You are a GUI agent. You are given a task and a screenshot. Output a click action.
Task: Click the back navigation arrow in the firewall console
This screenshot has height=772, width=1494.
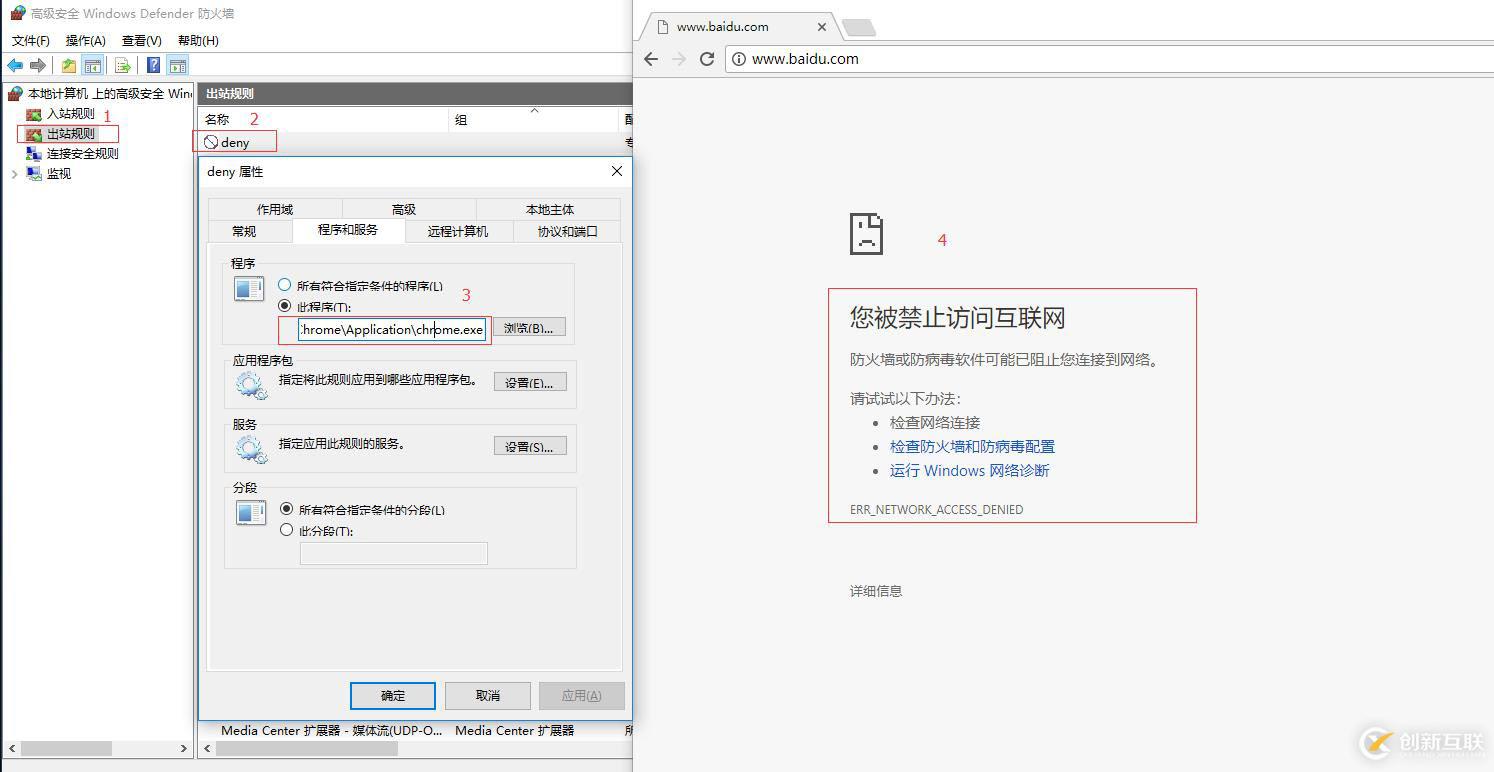tap(14, 65)
